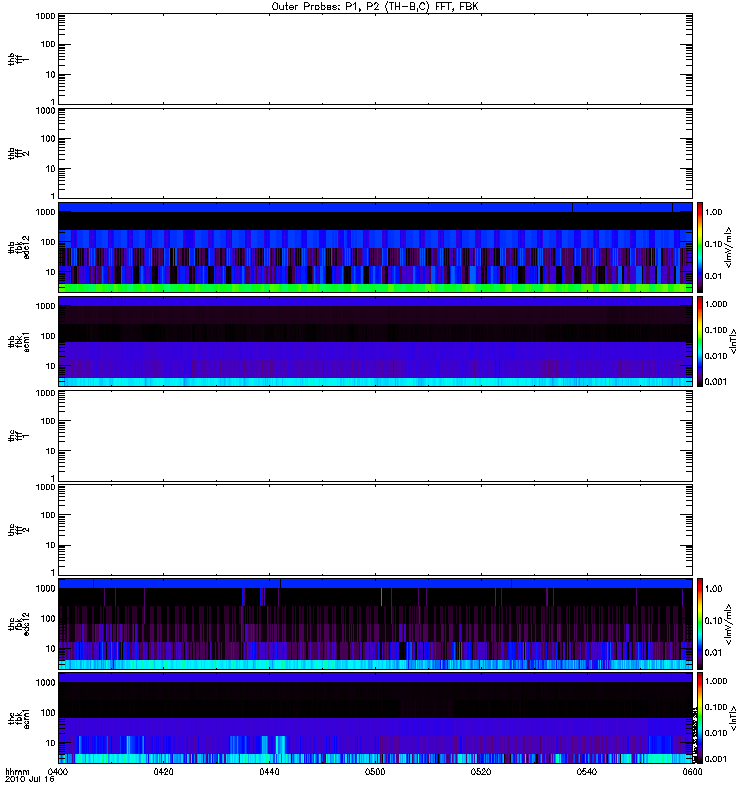This screenshot has height=800, width=750.
Task: Click the thc fbk edc12 spectrogram panel
Action: [x=375, y=624]
